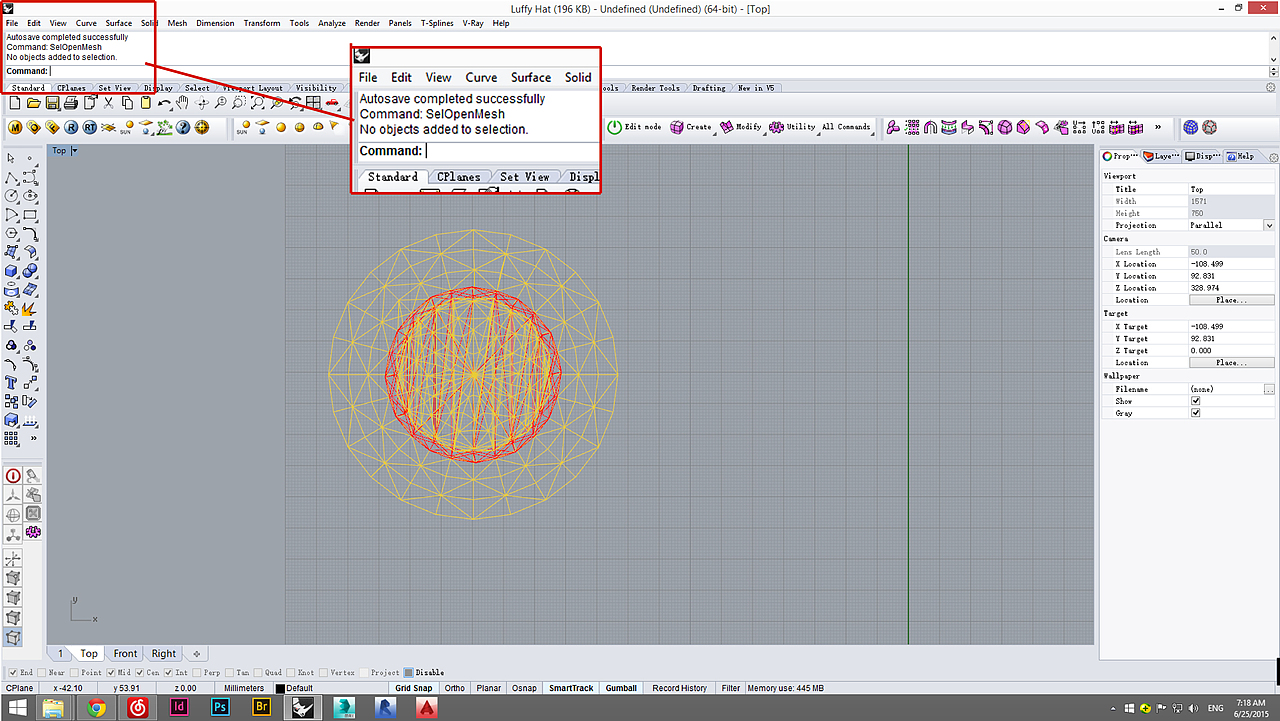Viewport: 1280px width, 721px height.
Task: Switch to the Right viewport tab
Action: coord(164,654)
